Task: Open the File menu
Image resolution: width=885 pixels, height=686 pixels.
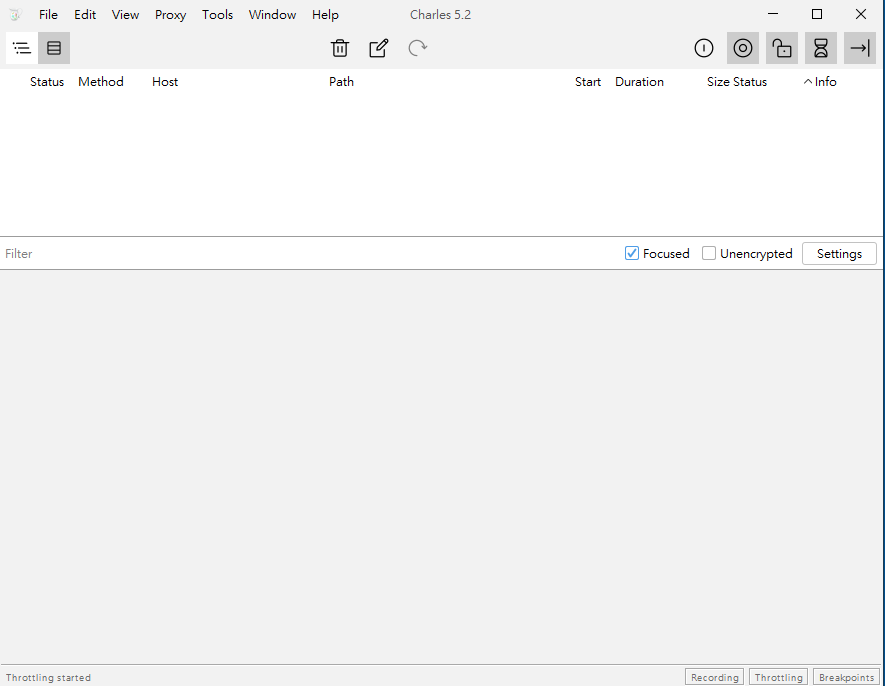Action: (48, 15)
